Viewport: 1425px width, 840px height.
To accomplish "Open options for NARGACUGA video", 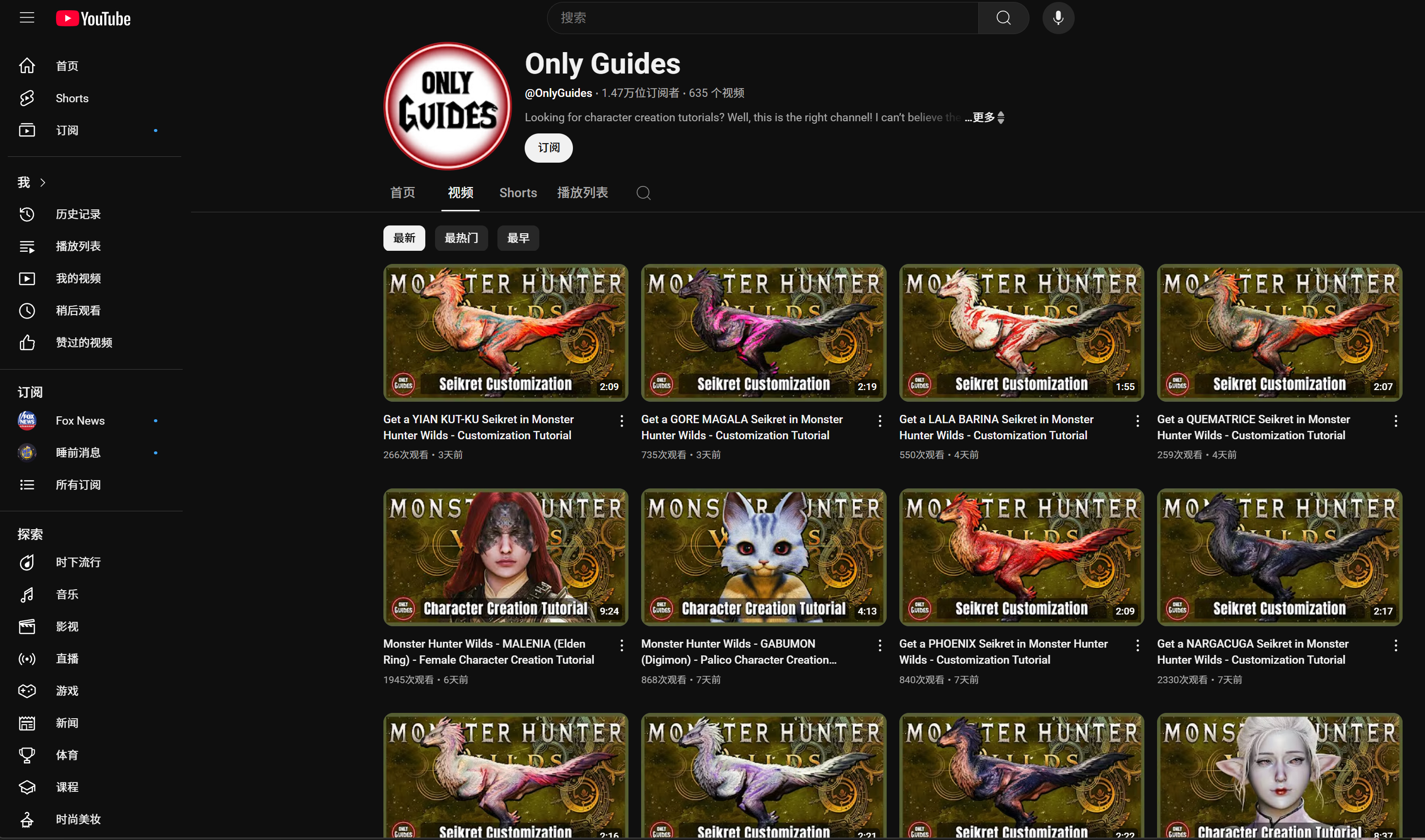I will tap(1396, 646).
